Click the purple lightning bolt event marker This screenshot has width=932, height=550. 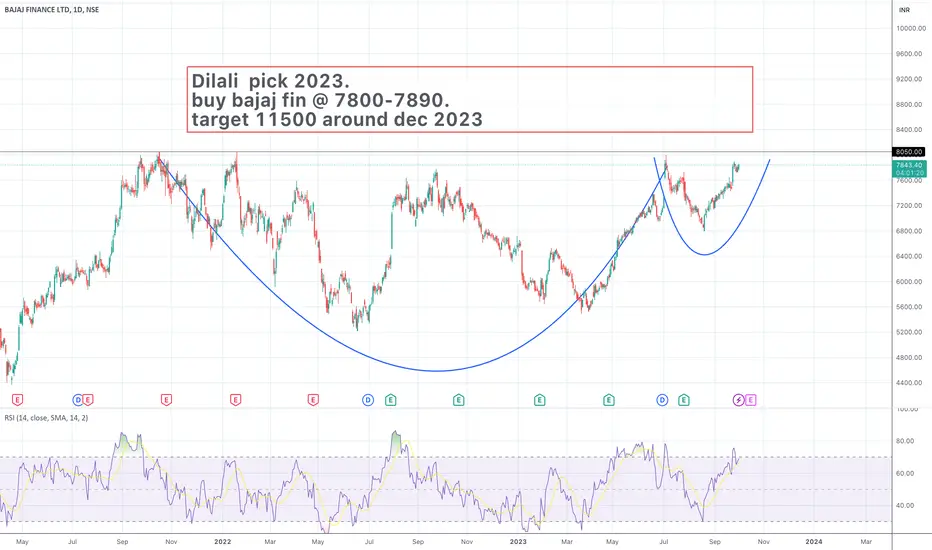[738, 400]
